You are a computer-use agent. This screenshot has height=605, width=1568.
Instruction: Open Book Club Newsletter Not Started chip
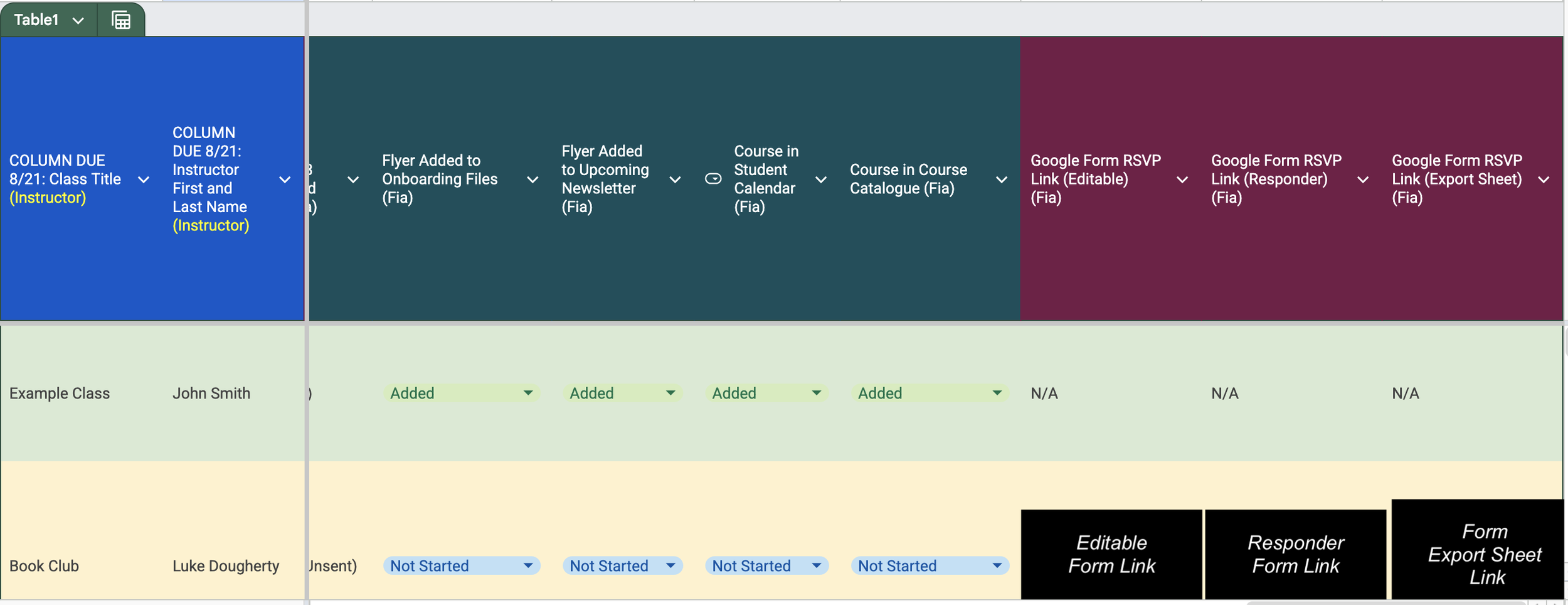(x=622, y=565)
